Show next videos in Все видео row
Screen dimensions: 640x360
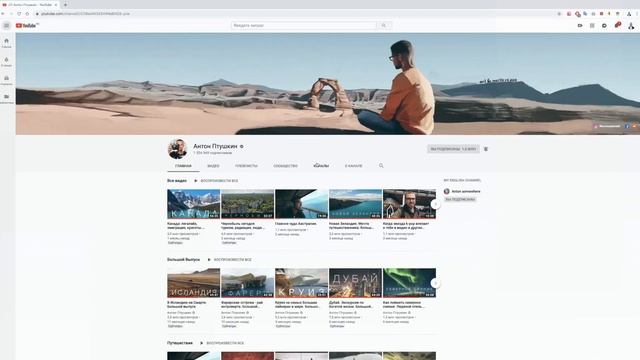click(x=436, y=204)
